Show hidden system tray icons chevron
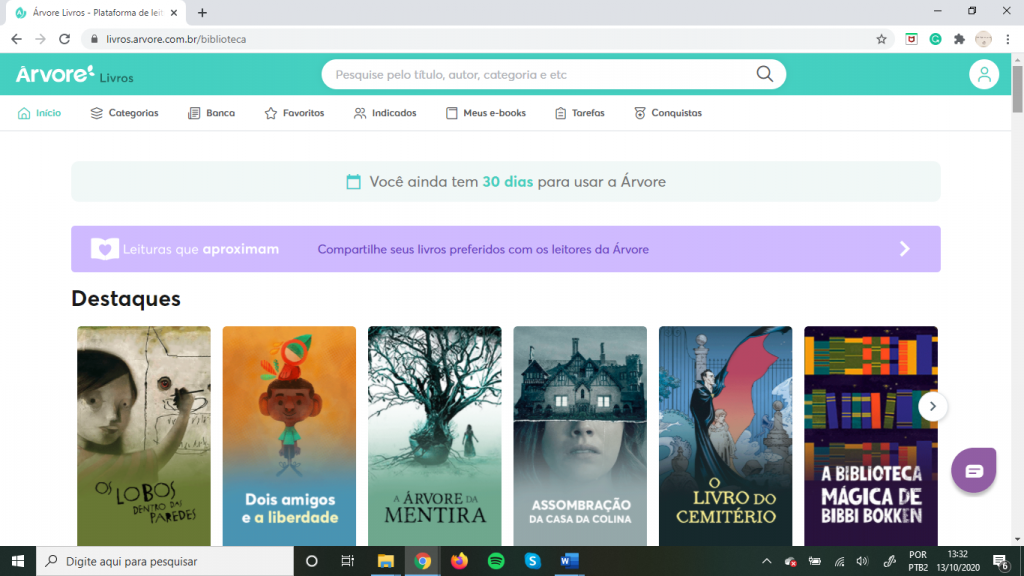 point(767,561)
